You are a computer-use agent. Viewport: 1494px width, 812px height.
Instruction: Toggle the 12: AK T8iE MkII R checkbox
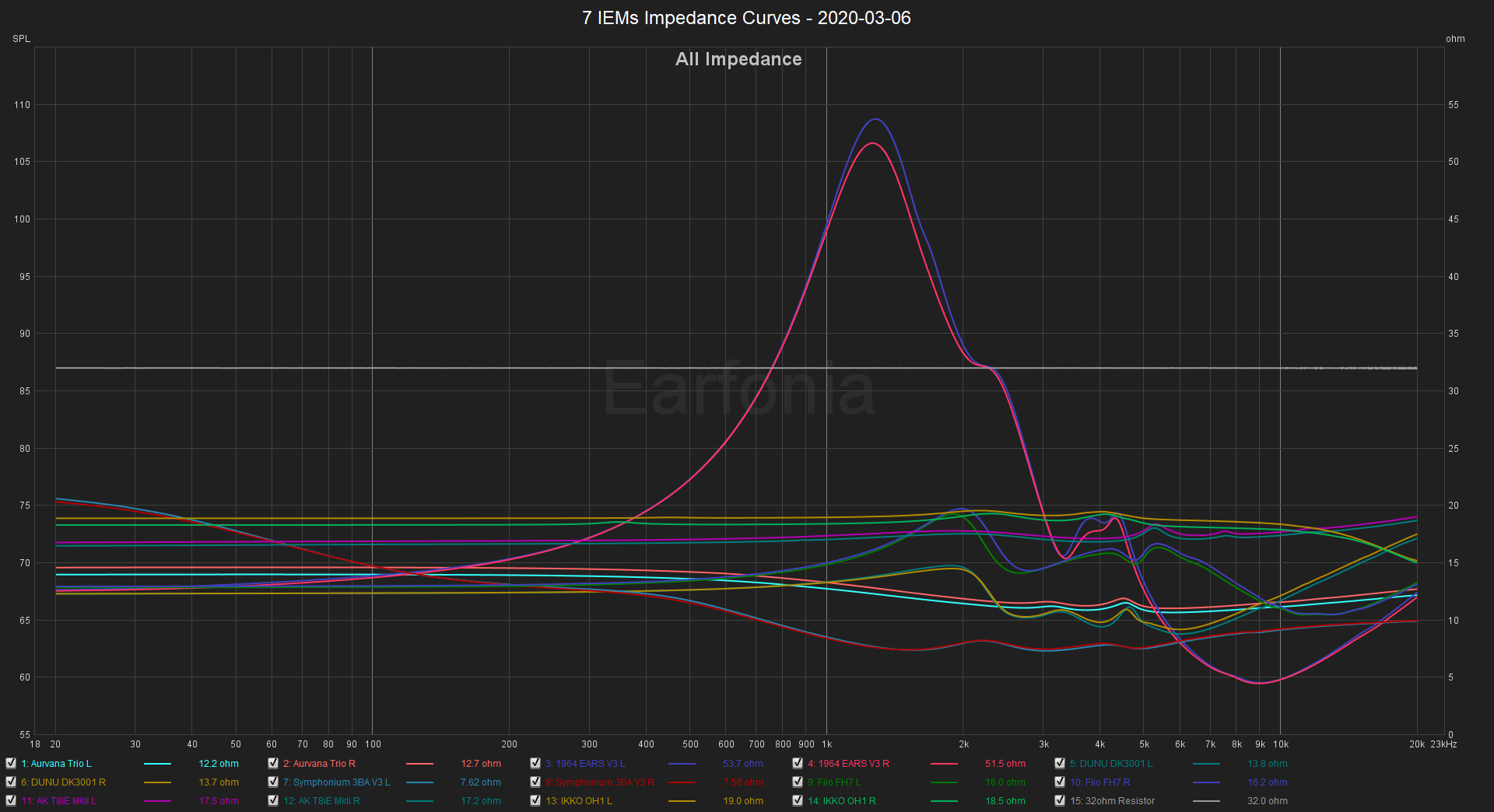273,800
